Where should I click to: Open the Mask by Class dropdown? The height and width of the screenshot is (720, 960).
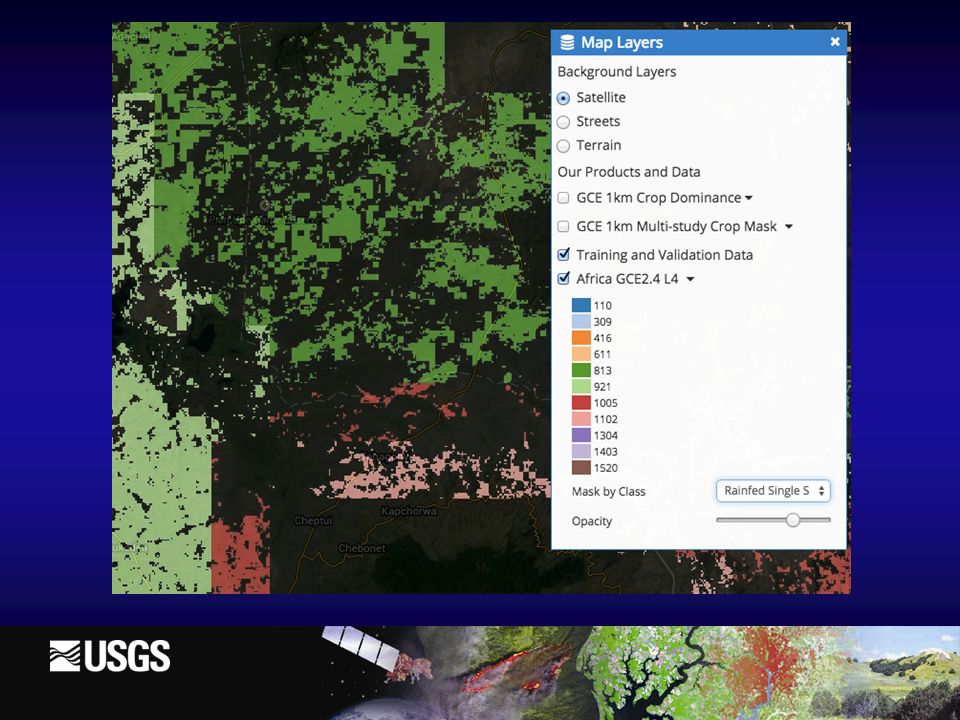(773, 491)
